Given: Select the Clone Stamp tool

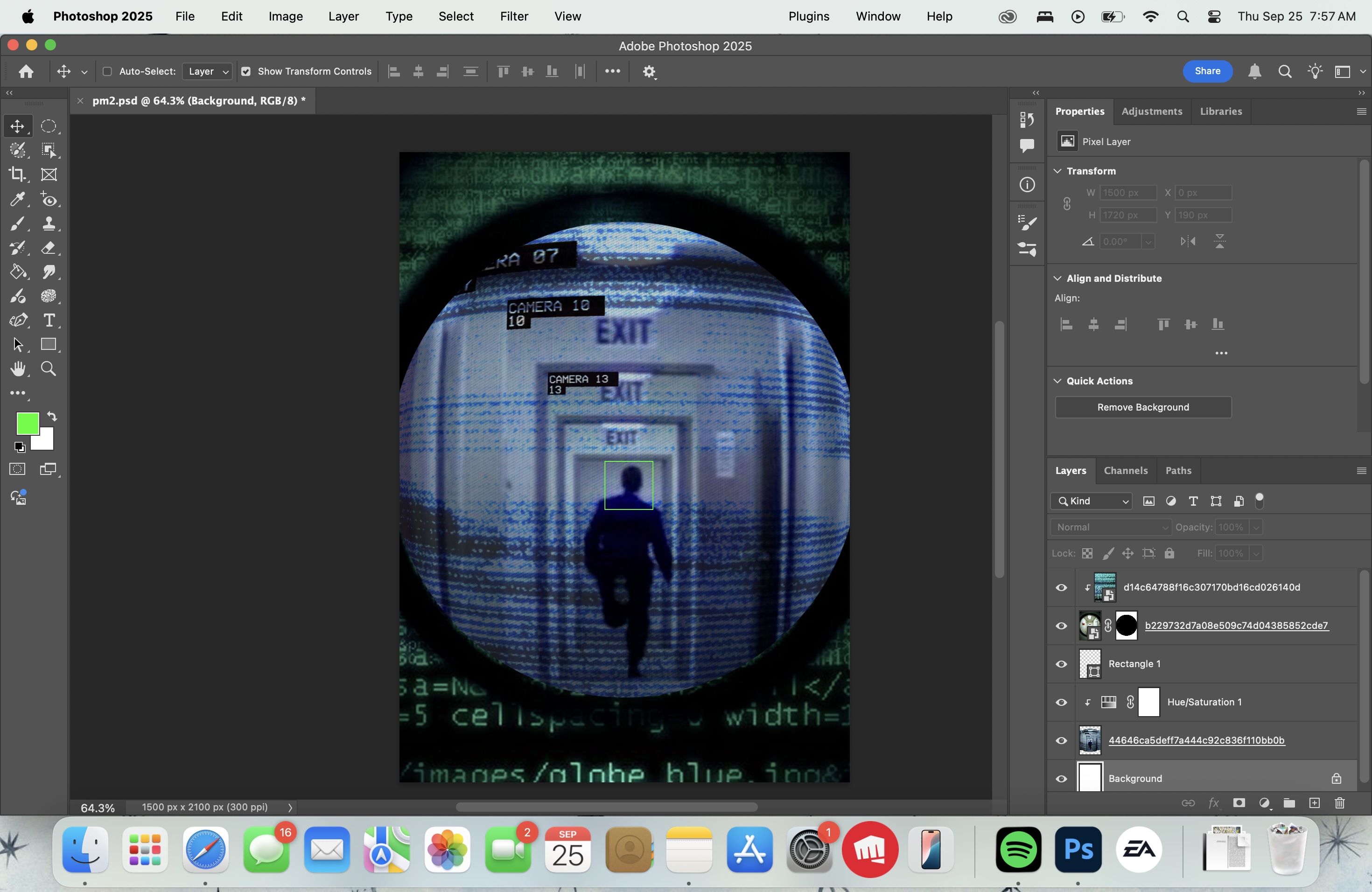Looking at the screenshot, I should pyautogui.click(x=49, y=223).
